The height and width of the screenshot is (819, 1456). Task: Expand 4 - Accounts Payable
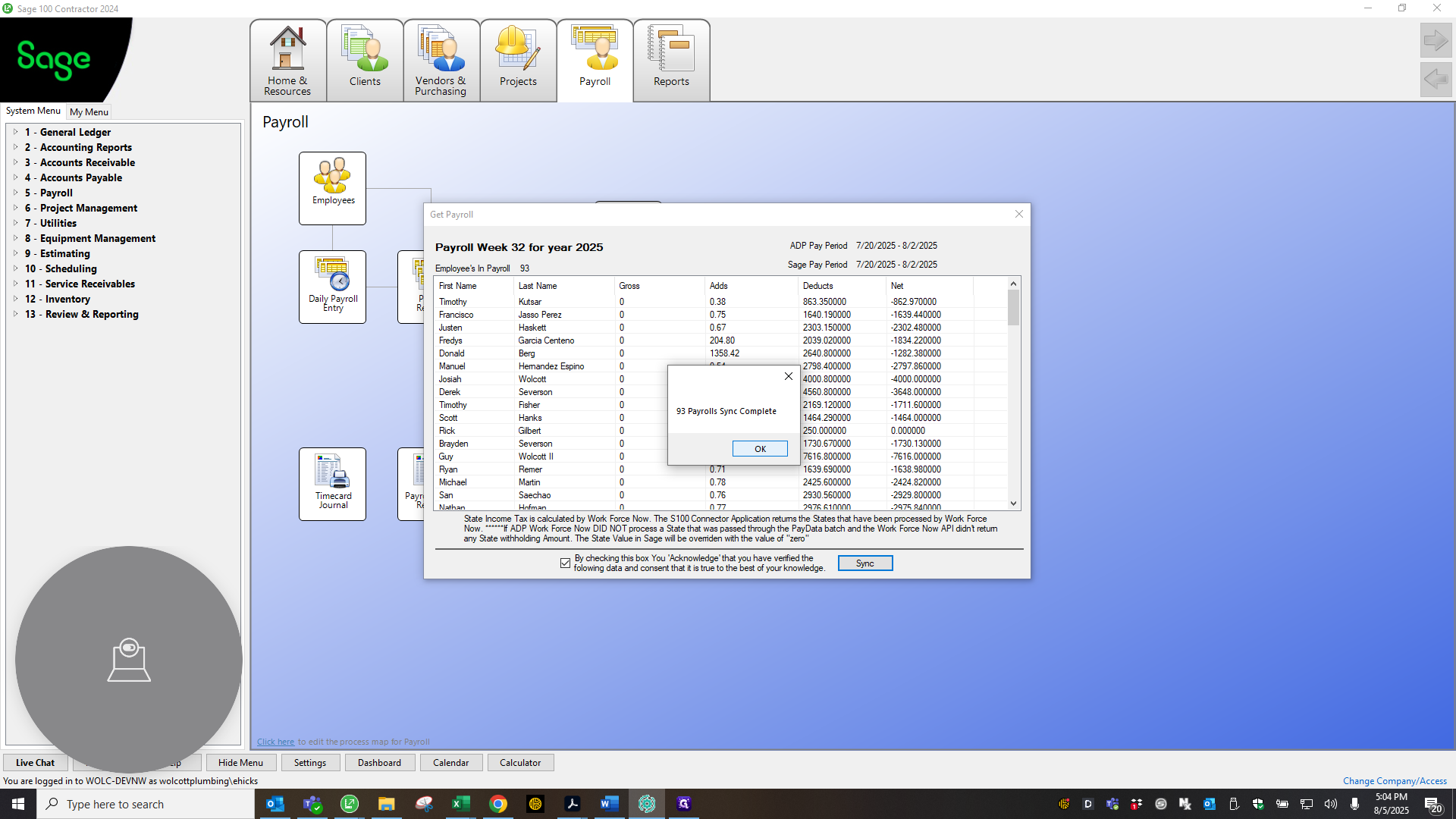(15, 177)
